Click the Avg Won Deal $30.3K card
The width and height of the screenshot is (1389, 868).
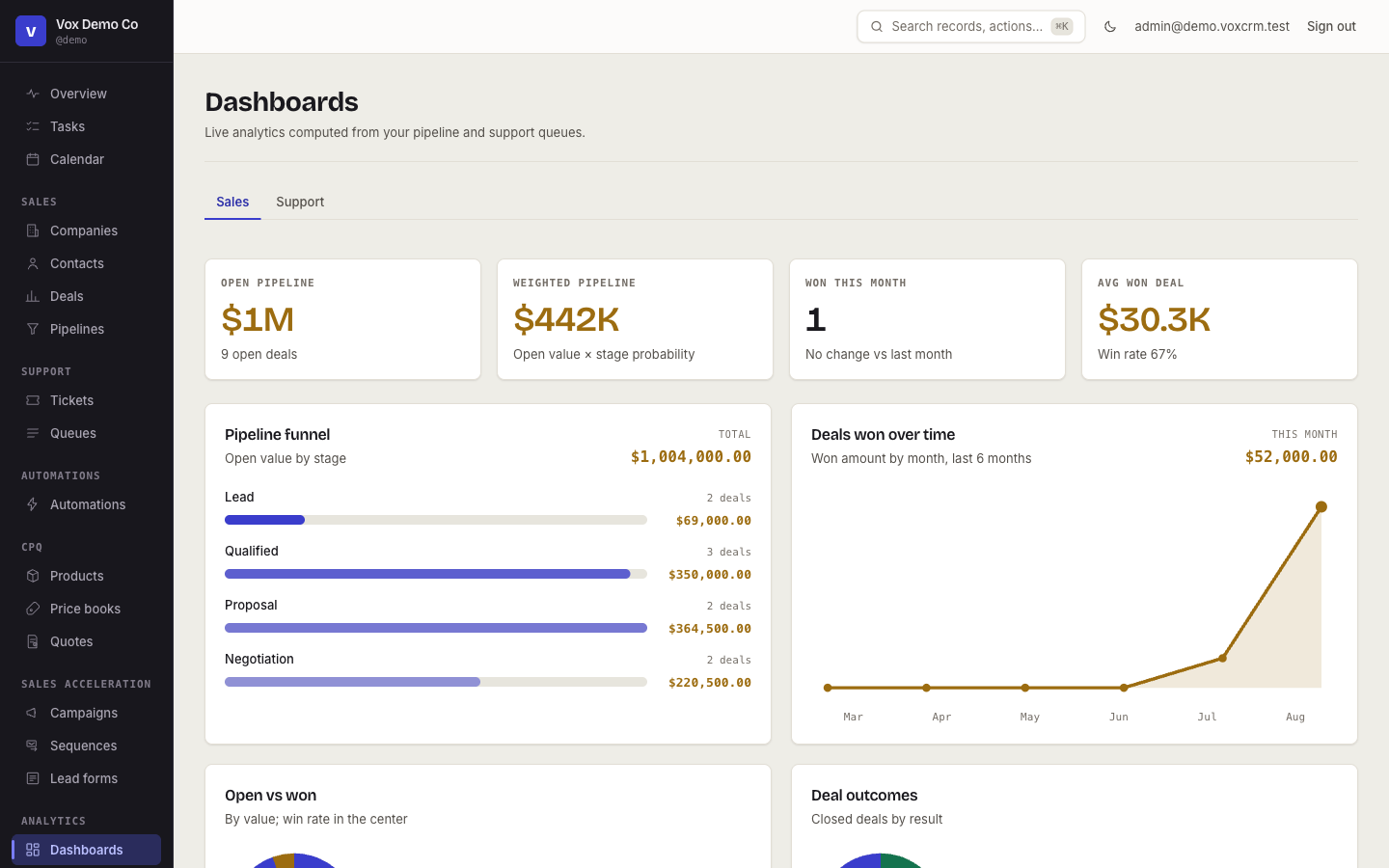click(1219, 319)
